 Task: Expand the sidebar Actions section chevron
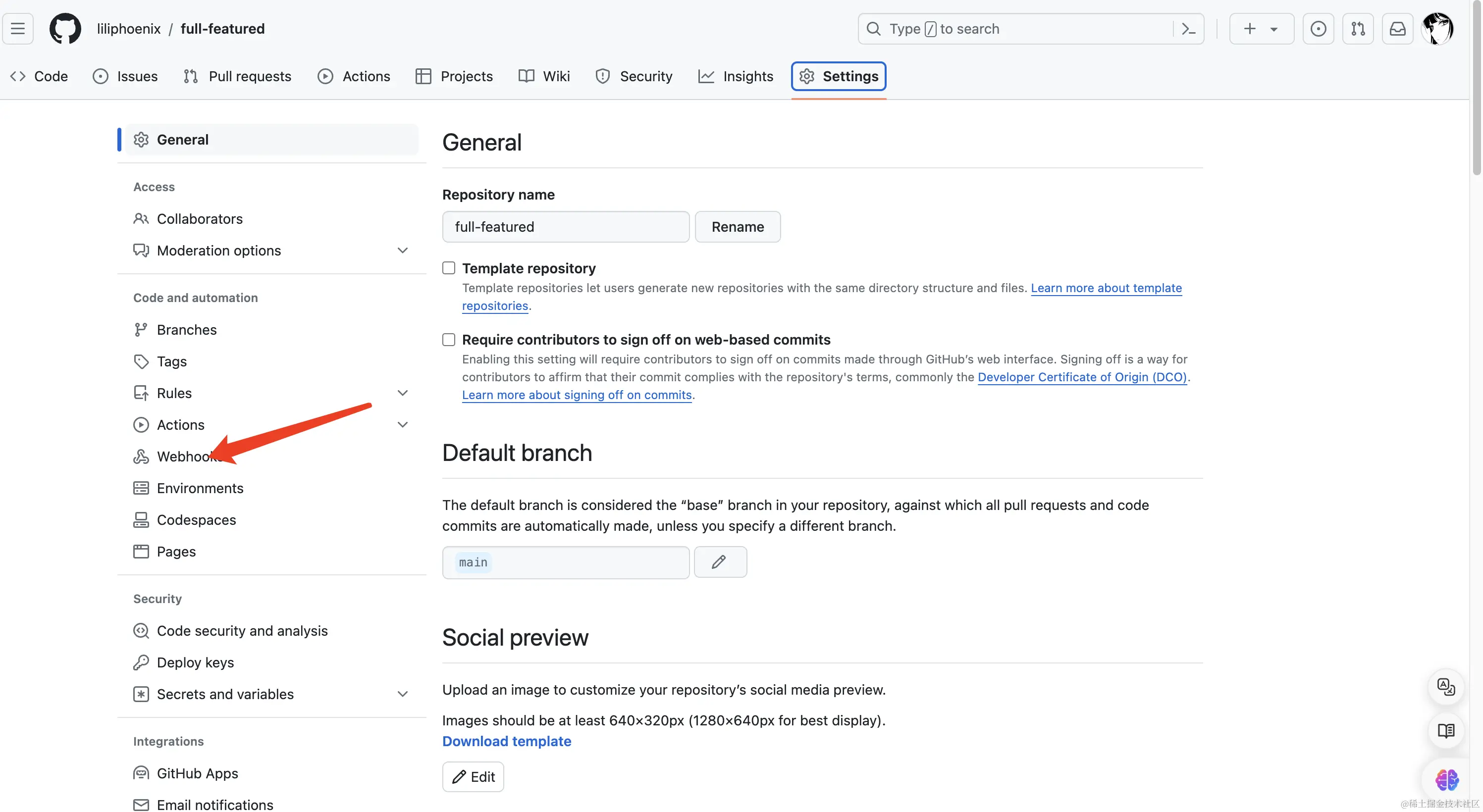tap(402, 425)
